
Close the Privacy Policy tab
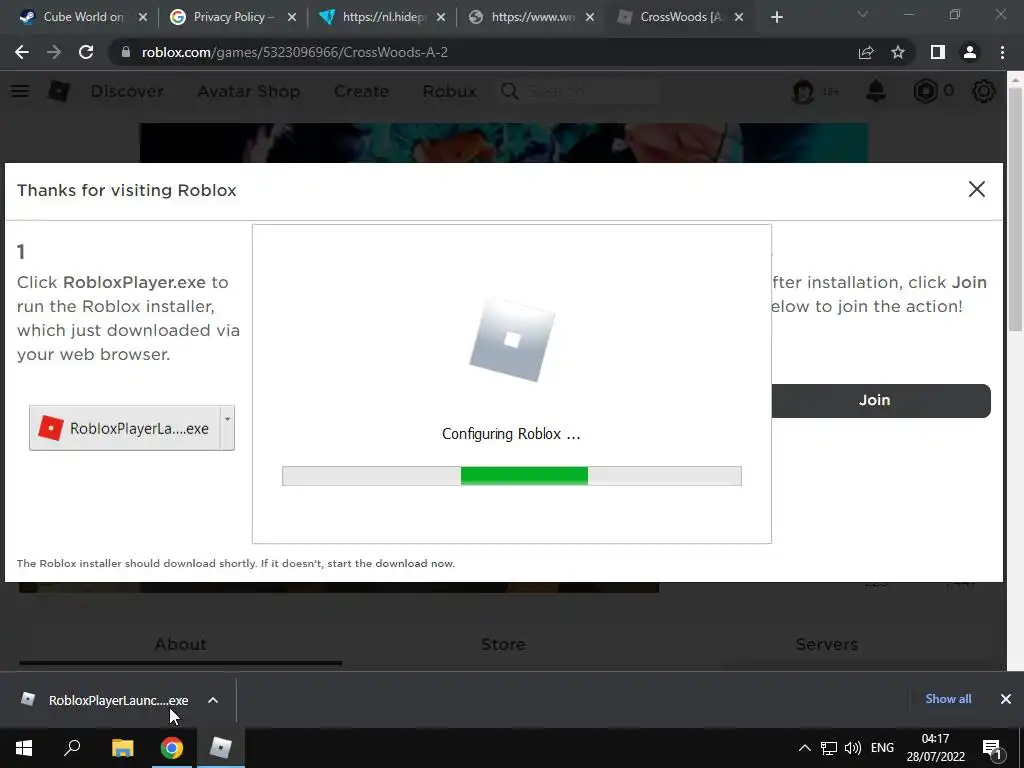[292, 17]
